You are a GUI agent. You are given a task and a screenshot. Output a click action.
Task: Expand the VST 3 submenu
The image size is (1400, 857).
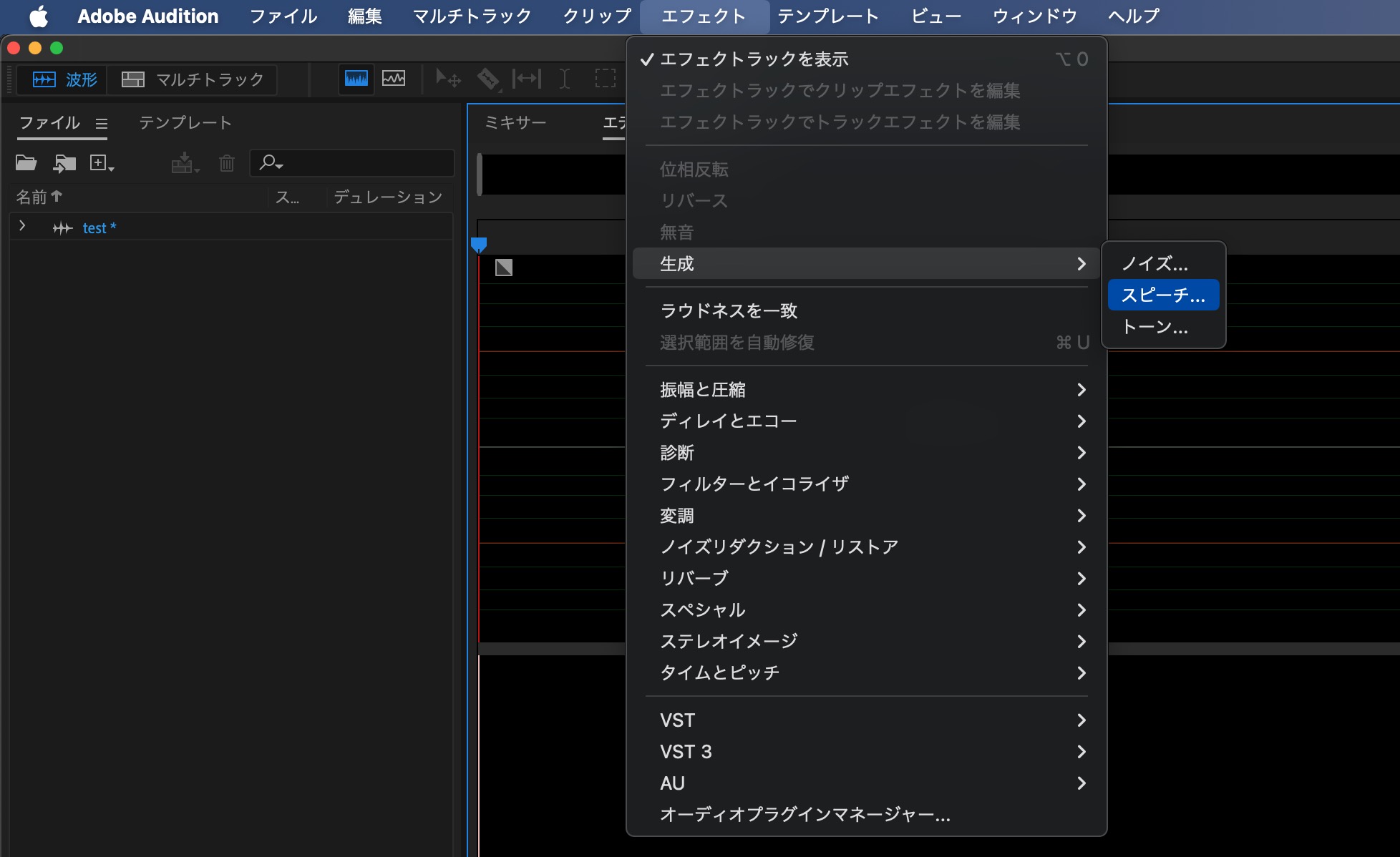pyautogui.click(x=866, y=752)
